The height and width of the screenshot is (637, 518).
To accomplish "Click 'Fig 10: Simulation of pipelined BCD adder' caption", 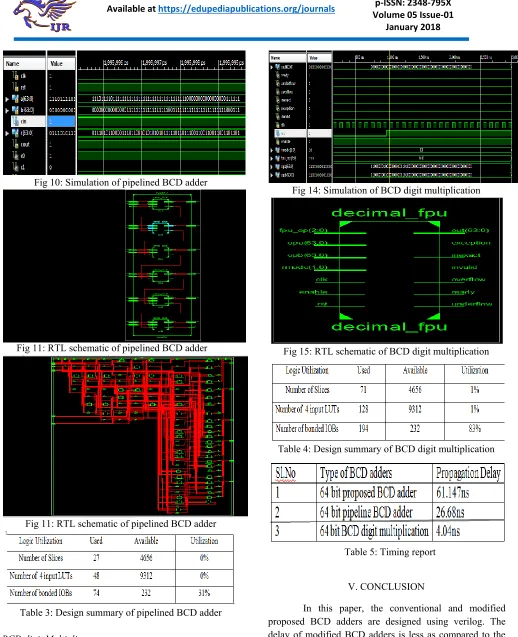I will (x=121, y=182).
